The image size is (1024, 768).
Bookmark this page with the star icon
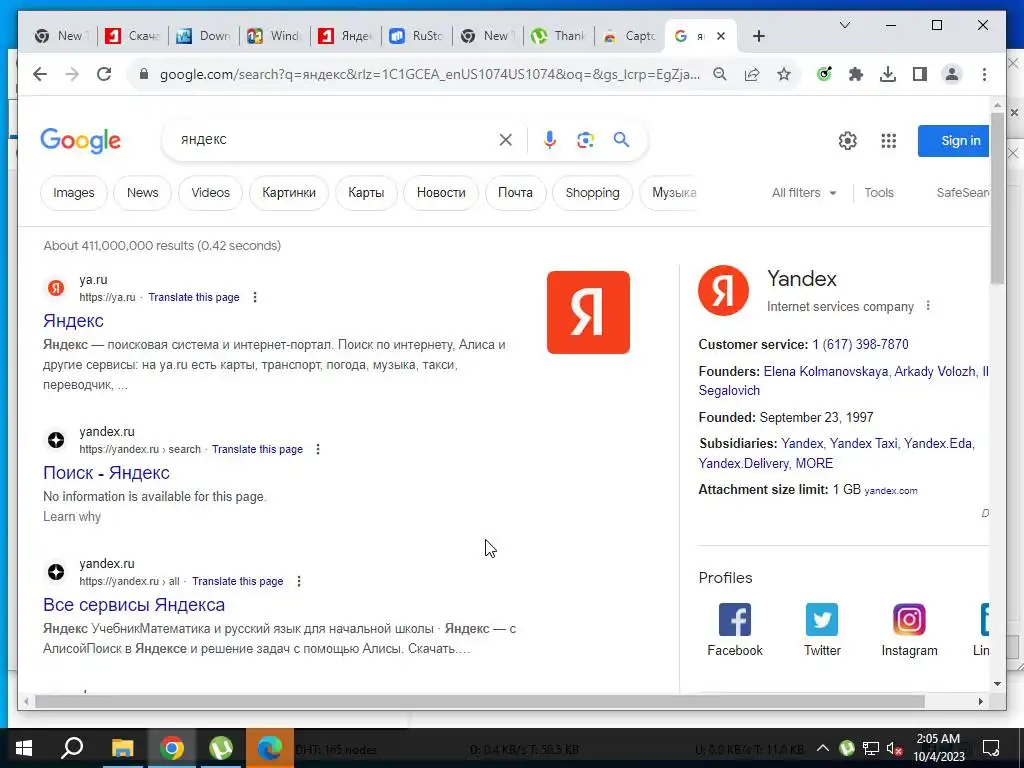(x=784, y=74)
